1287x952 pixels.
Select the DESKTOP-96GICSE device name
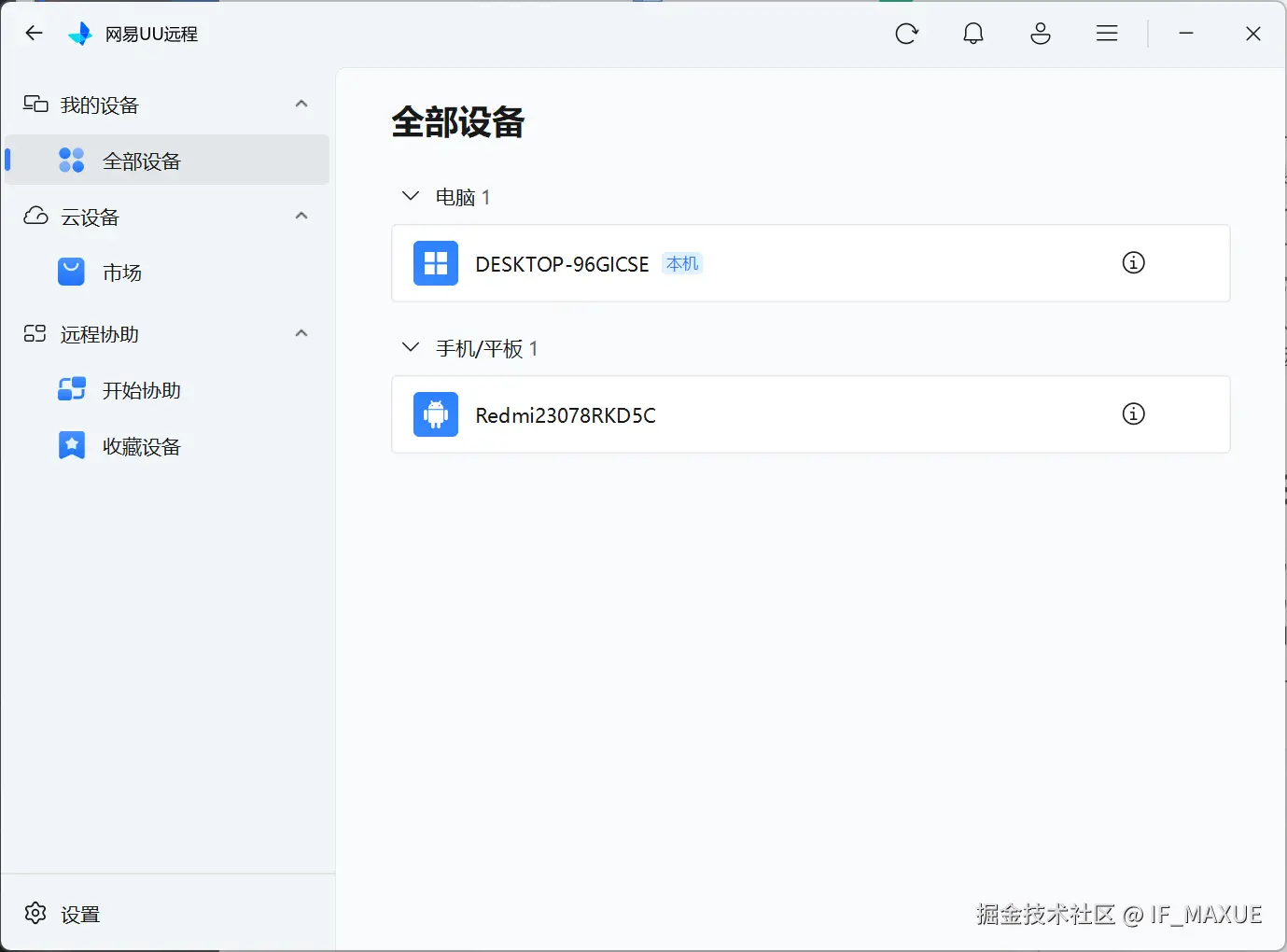[562, 264]
